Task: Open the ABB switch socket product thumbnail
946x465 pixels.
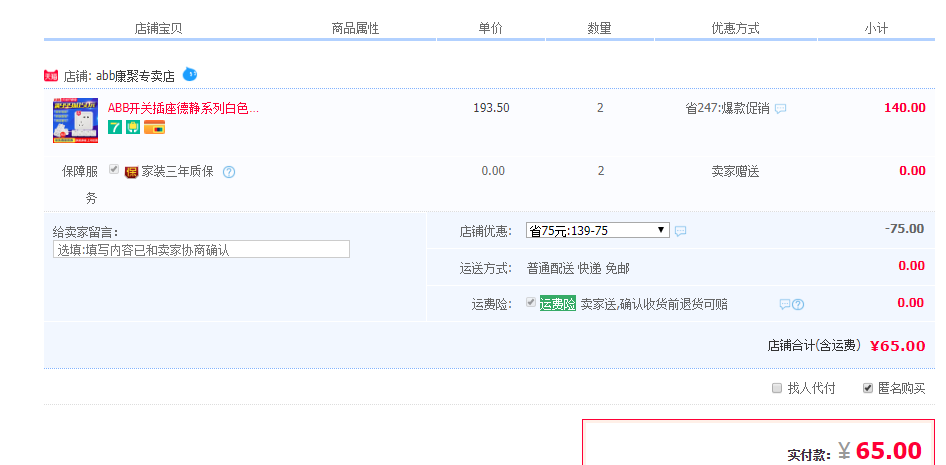Action: 75,121
